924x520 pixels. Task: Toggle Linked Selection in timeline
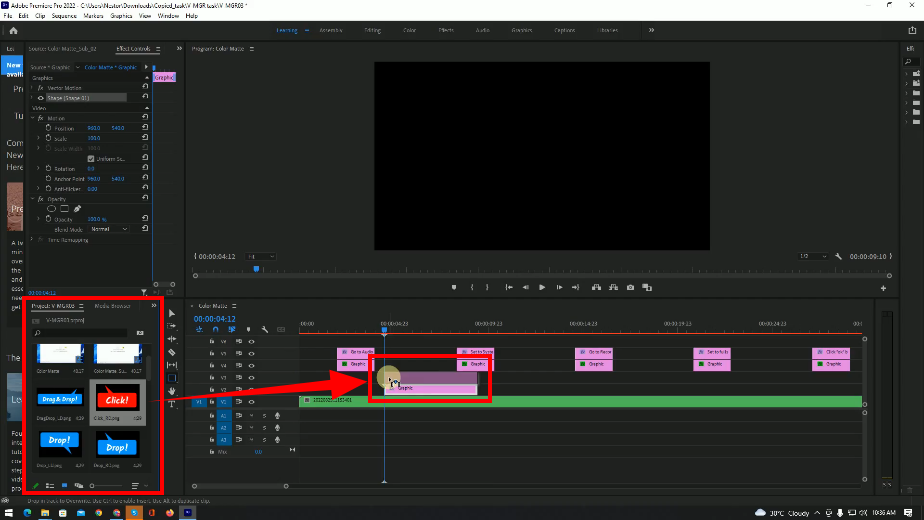click(232, 330)
